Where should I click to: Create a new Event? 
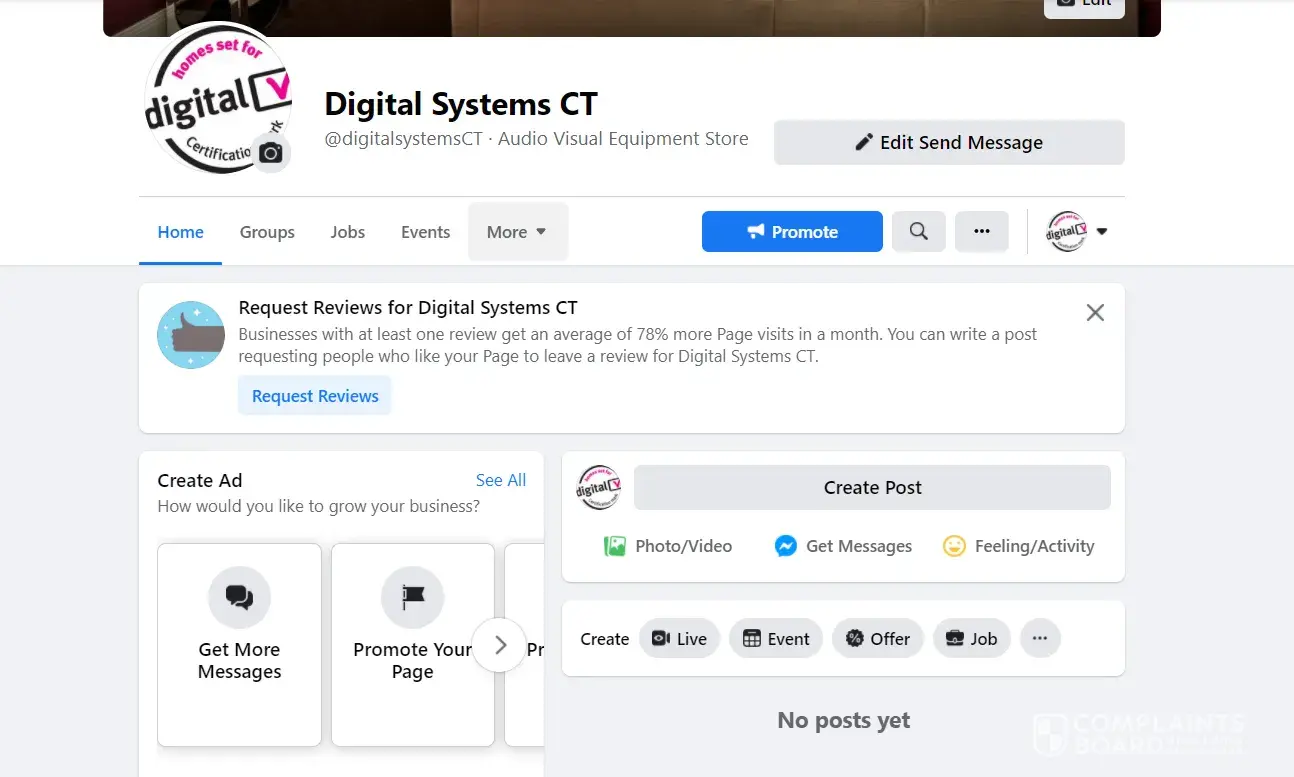(x=775, y=639)
